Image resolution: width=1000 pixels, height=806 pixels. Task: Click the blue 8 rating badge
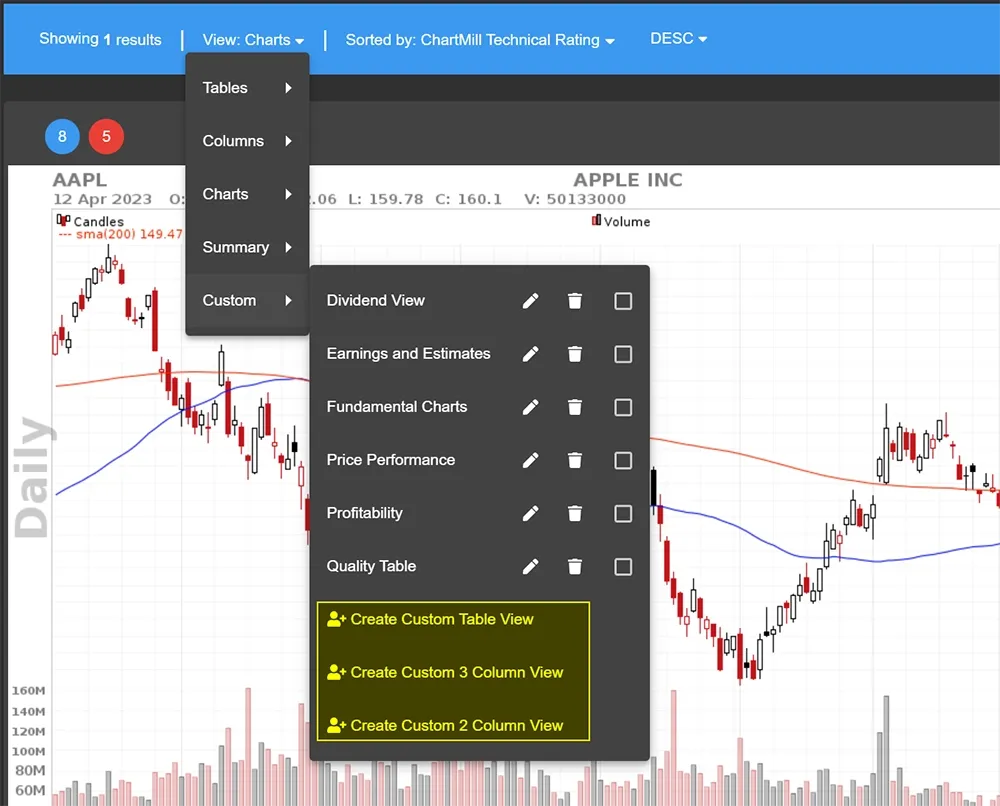(x=62, y=136)
